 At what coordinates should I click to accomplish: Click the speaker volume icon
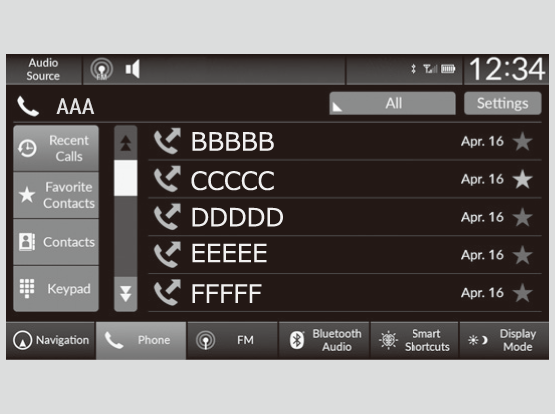pyautogui.click(x=133, y=69)
